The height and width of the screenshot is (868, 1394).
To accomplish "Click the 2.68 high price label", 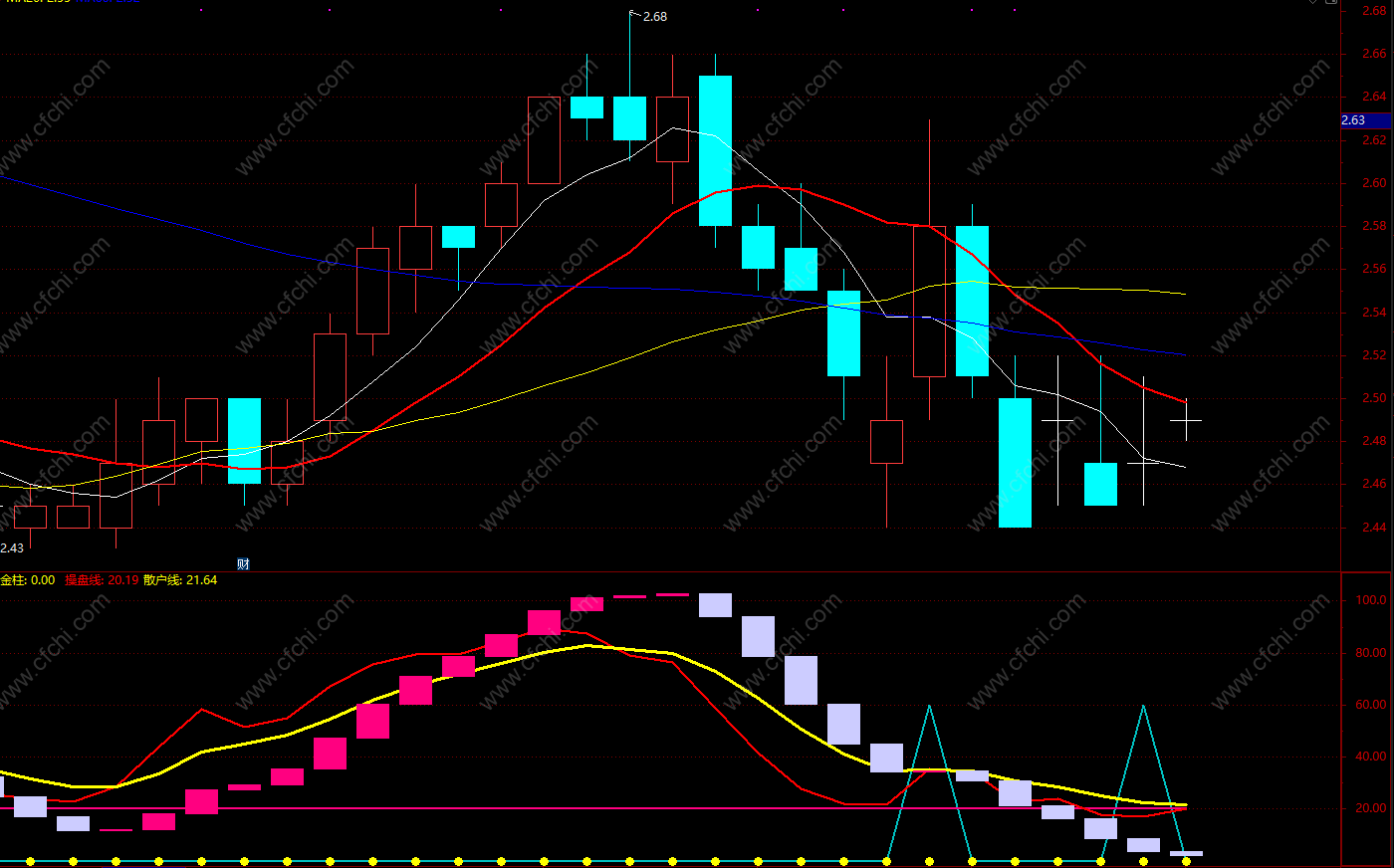I will 655,17.
